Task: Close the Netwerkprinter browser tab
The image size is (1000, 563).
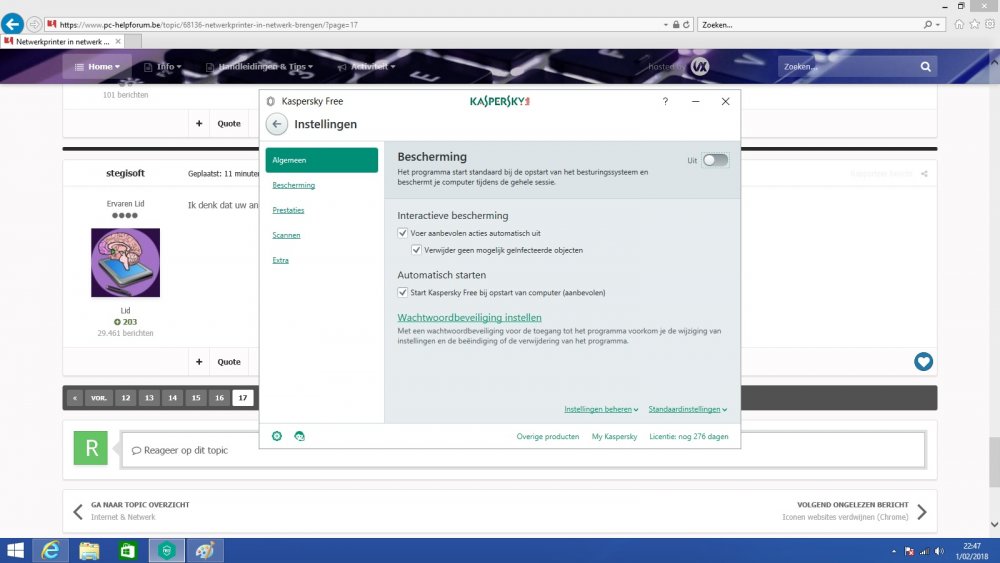Action: pyautogui.click(x=117, y=41)
